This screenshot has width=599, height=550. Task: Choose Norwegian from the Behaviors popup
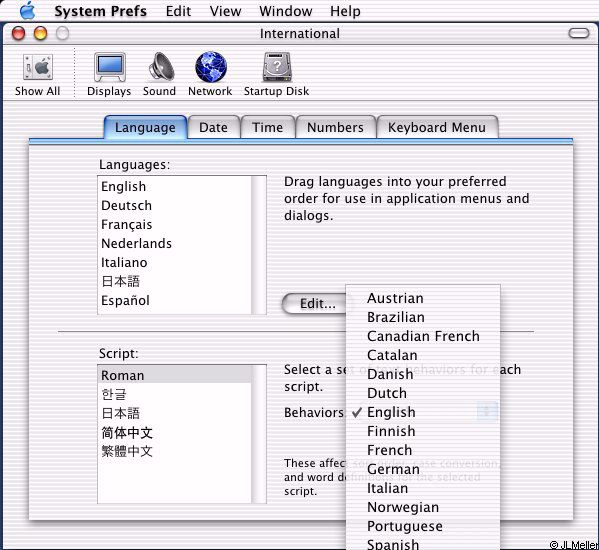423,507
